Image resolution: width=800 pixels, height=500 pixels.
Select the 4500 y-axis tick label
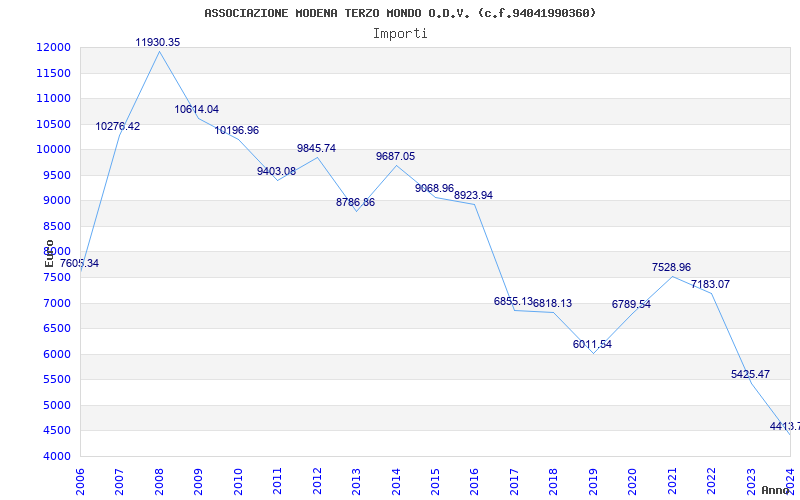pyautogui.click(x=56, y=431)
